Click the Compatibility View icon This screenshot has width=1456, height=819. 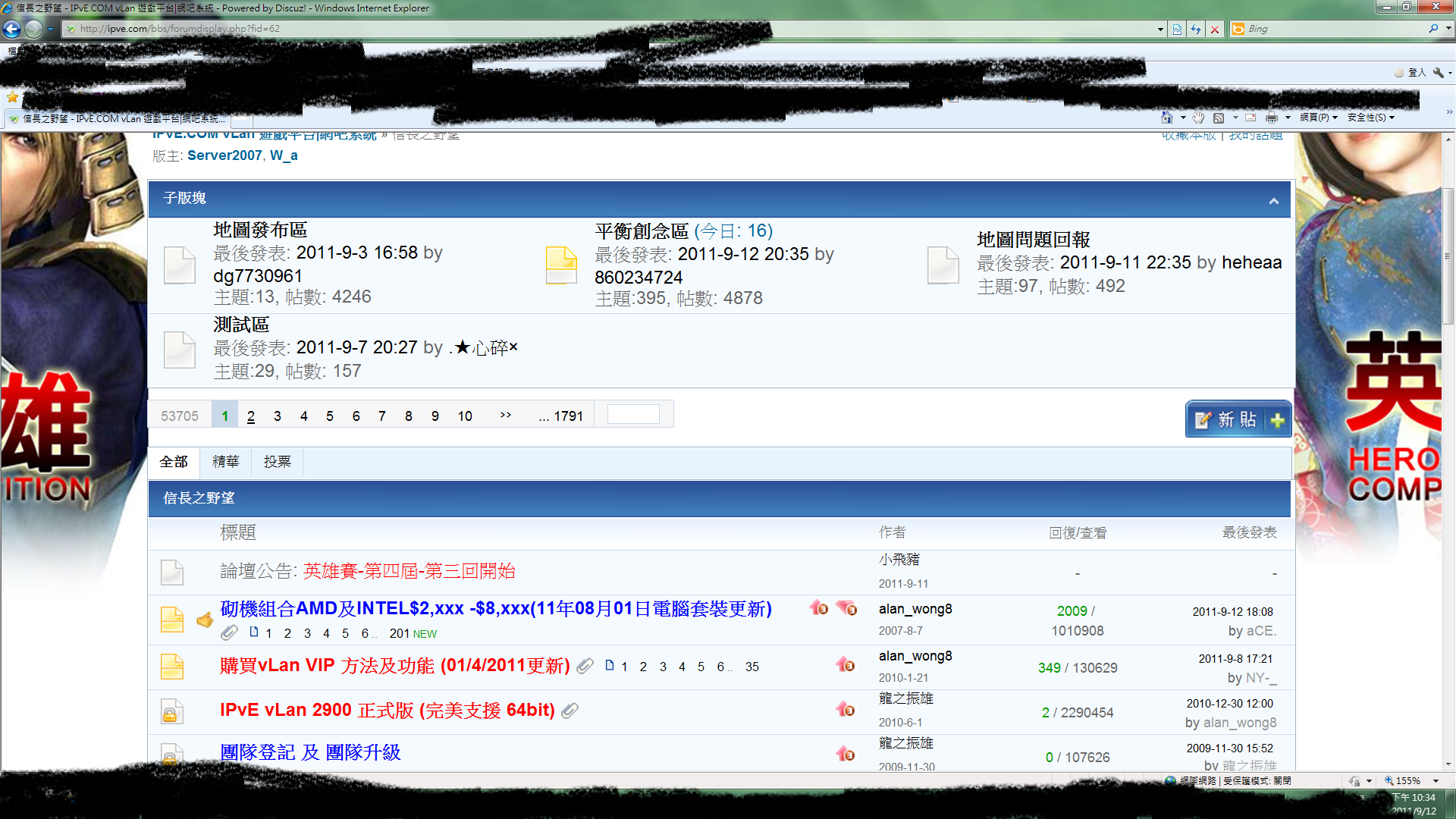[x=1177, y=29]
